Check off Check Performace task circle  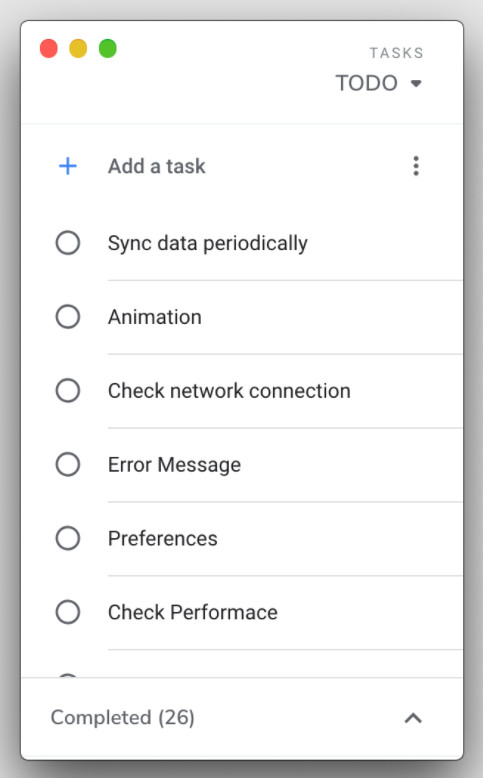pyautogui.click(x=68, y=612)
